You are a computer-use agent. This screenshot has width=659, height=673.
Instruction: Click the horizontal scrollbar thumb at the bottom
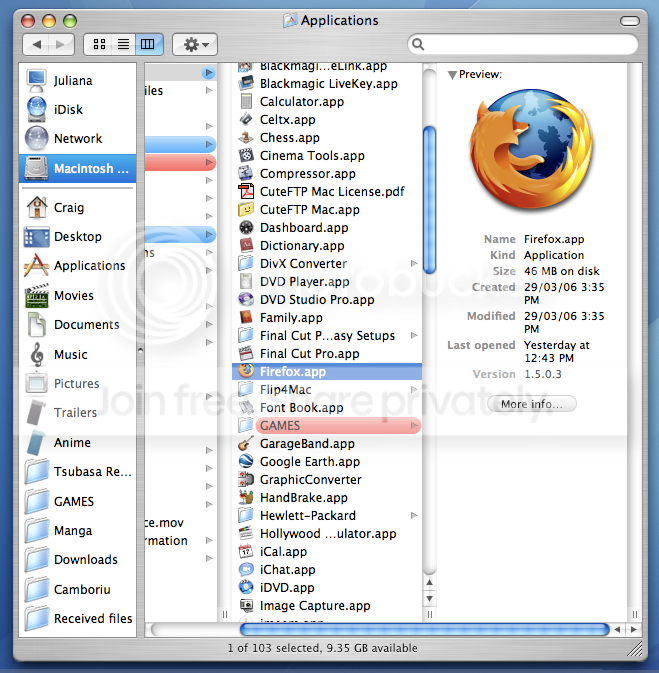point(425,630)
